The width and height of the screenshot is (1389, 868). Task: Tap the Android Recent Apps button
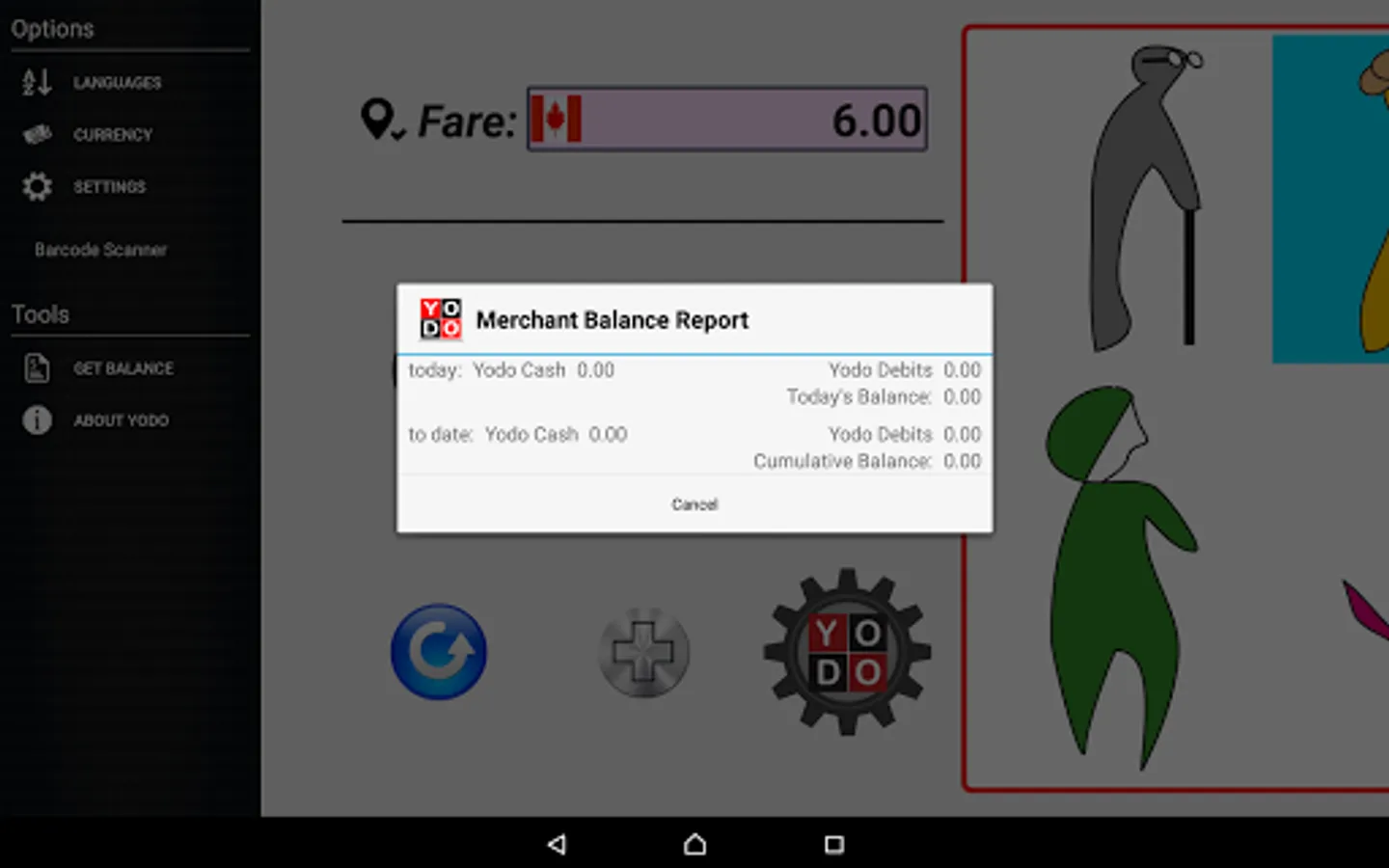tap(834, 845)
